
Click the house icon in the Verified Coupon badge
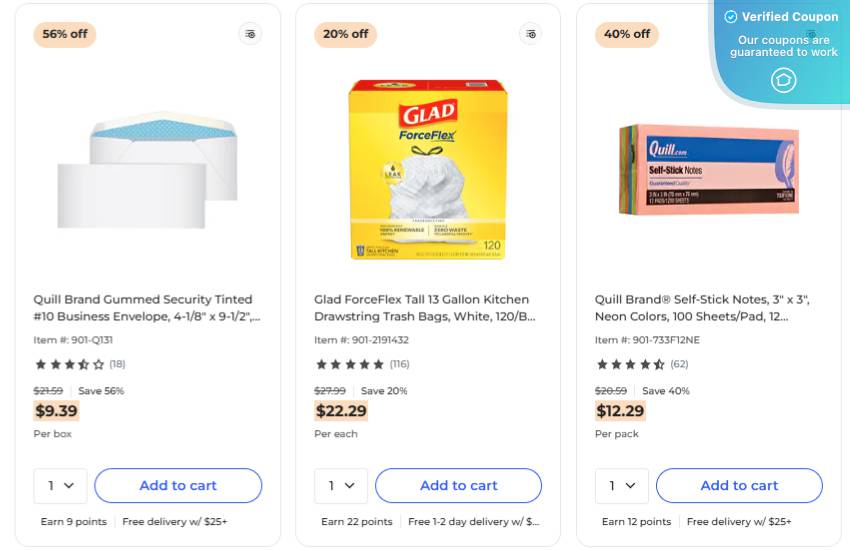[x=784, y=80]
